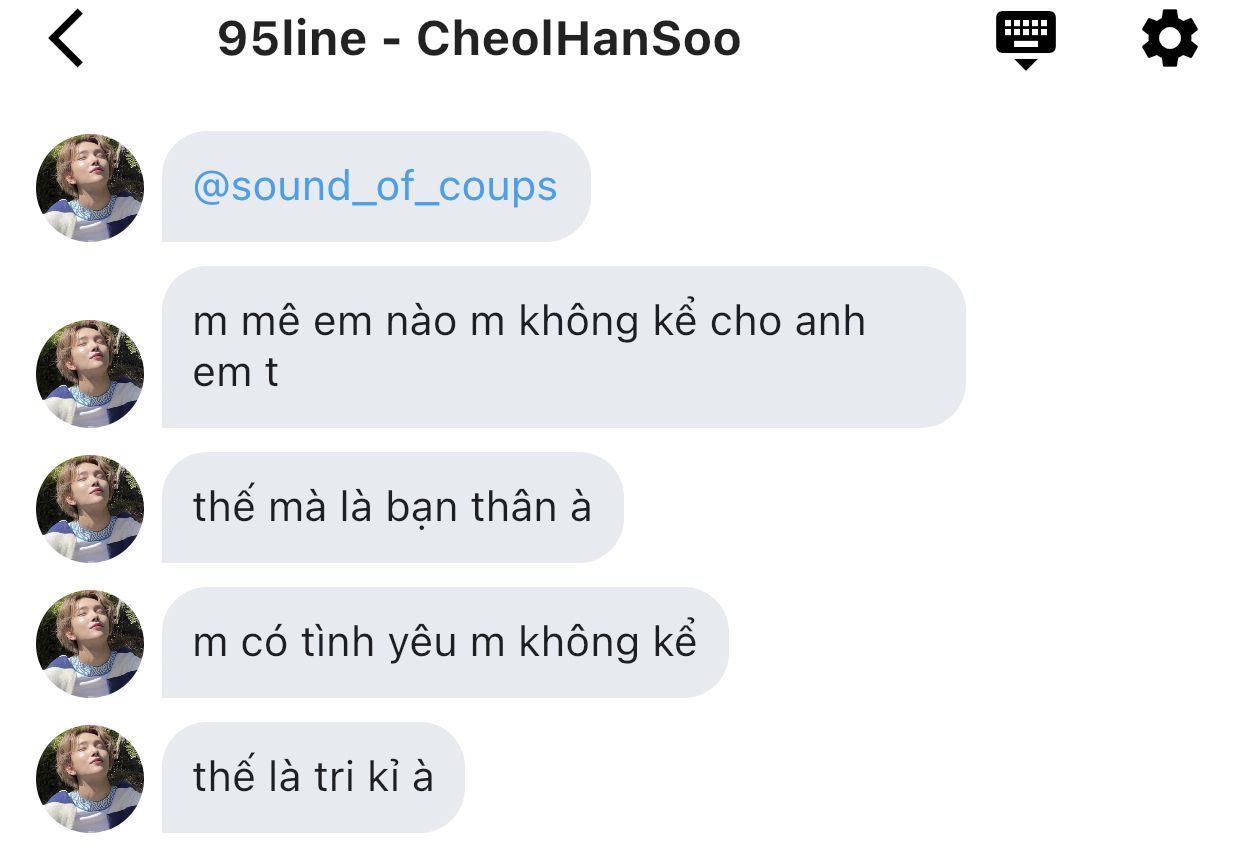Select the avatar next to 'm có tình yêu m không kể'
Screen dimensions: 1242x853
tap(90, 643)
